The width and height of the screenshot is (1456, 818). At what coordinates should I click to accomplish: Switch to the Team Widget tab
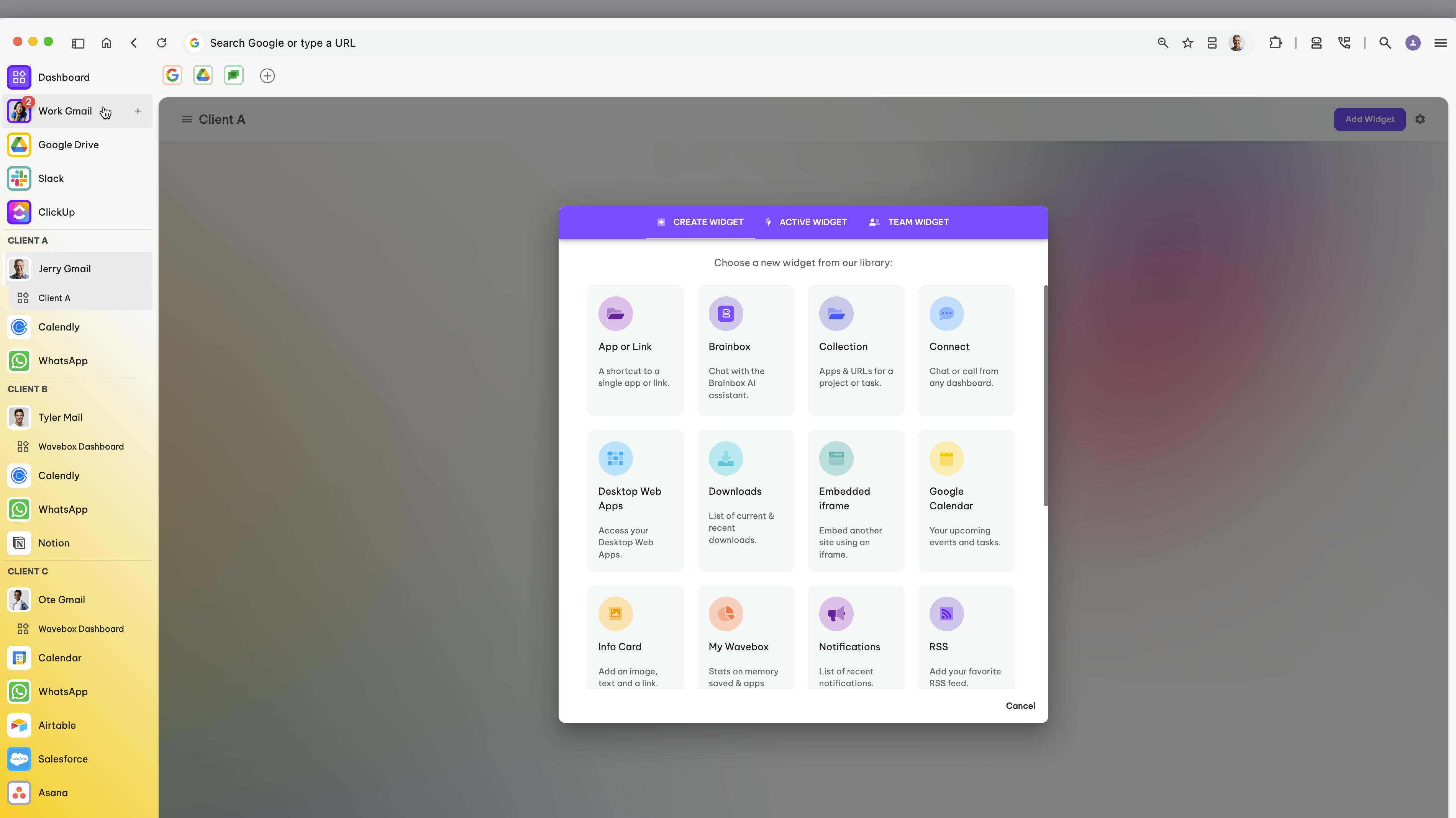pyautogui.click(x=910, y=222)
